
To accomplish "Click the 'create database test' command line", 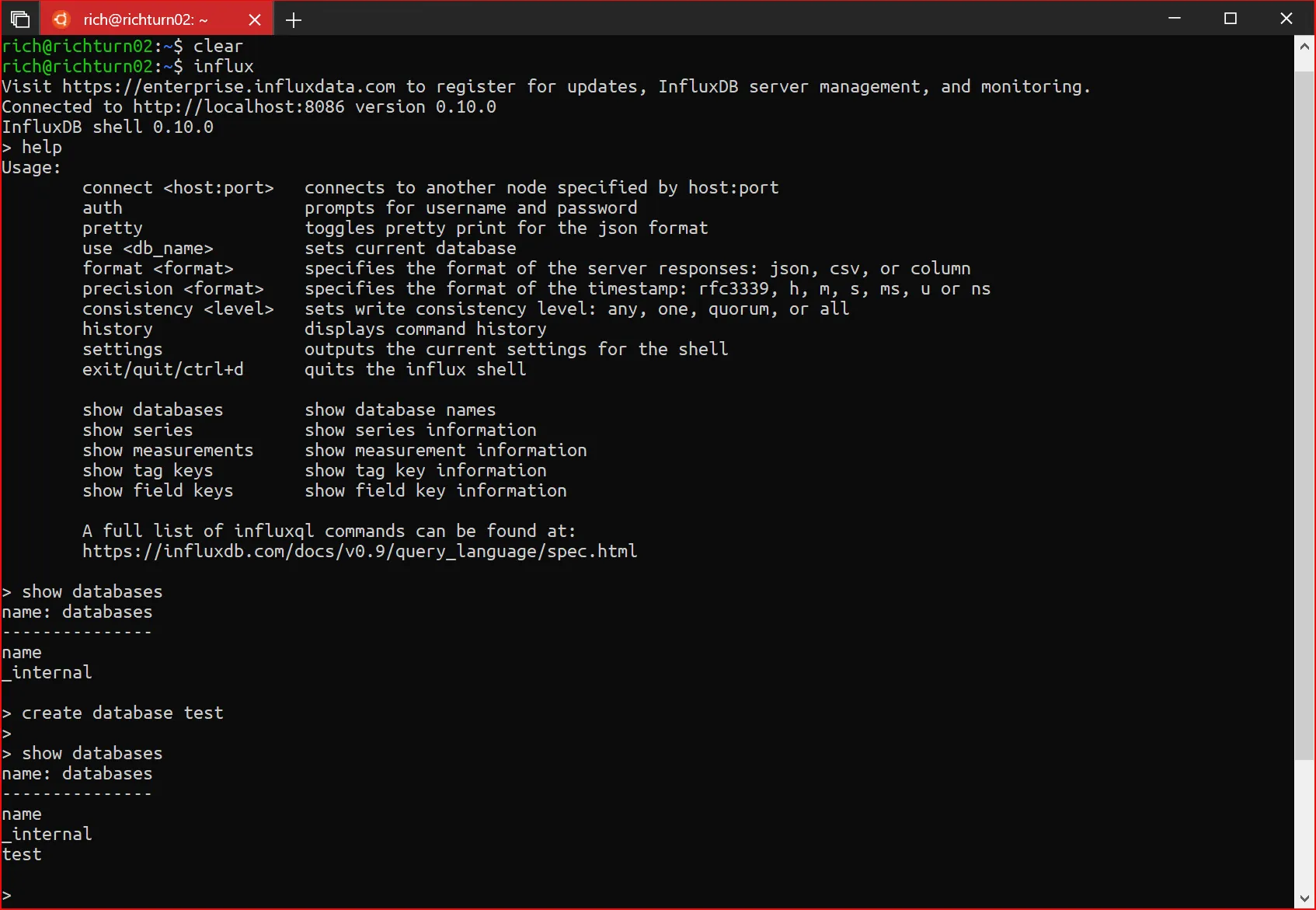I will click(122, 713).
